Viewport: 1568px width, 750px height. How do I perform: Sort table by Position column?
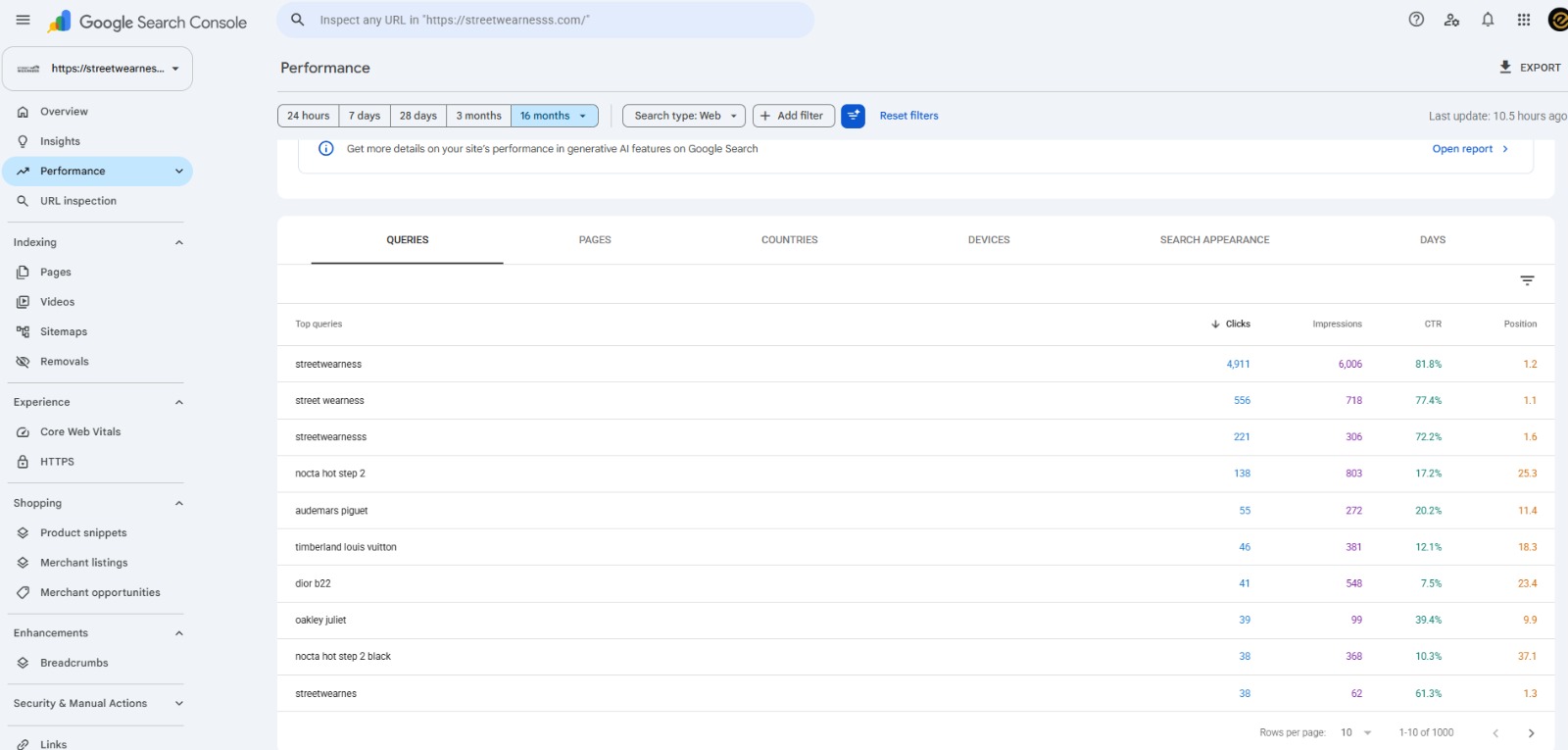pyautogui.click(x=1520, y=325)
